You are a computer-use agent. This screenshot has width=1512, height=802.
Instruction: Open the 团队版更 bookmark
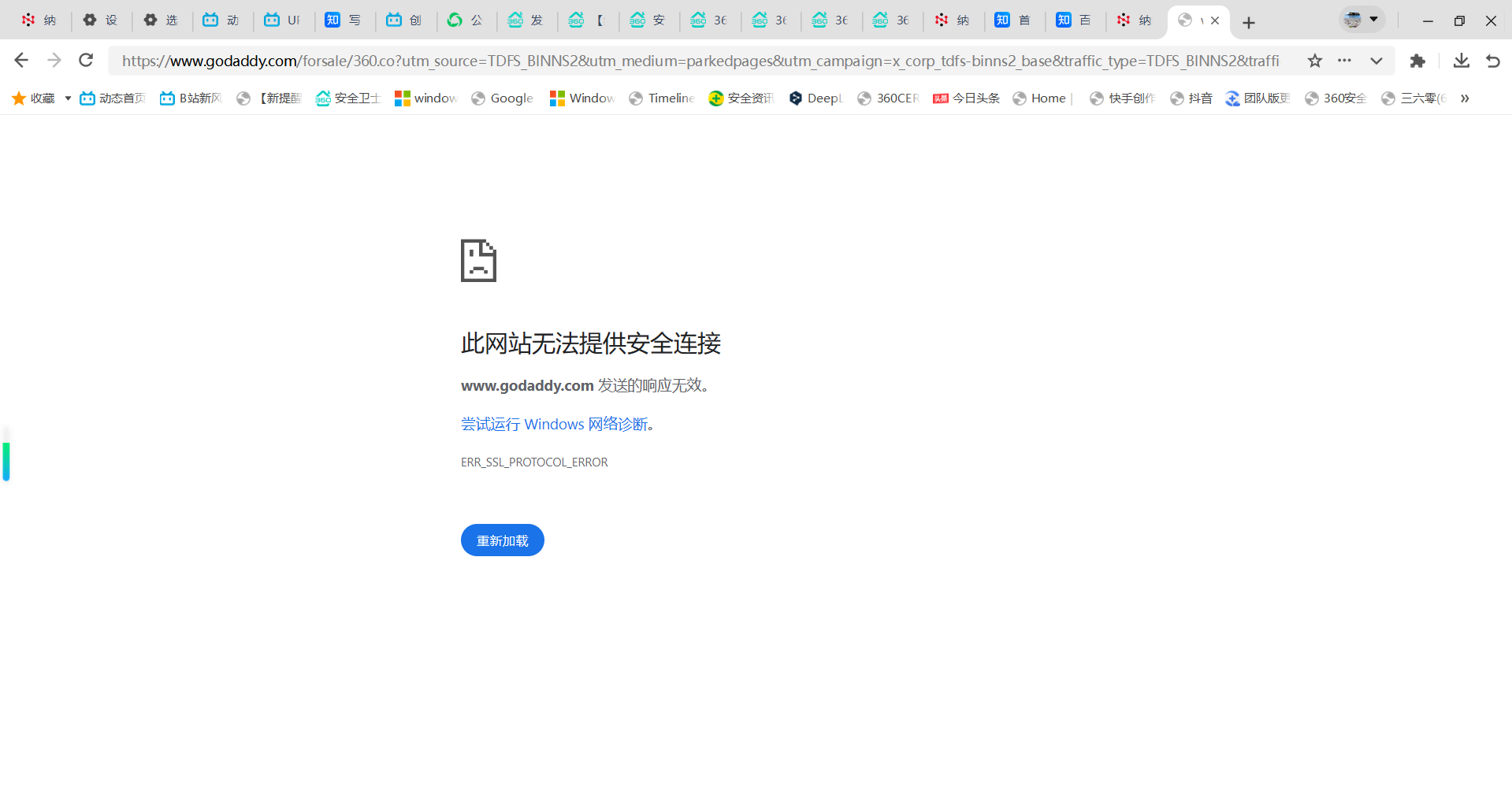1258,98
